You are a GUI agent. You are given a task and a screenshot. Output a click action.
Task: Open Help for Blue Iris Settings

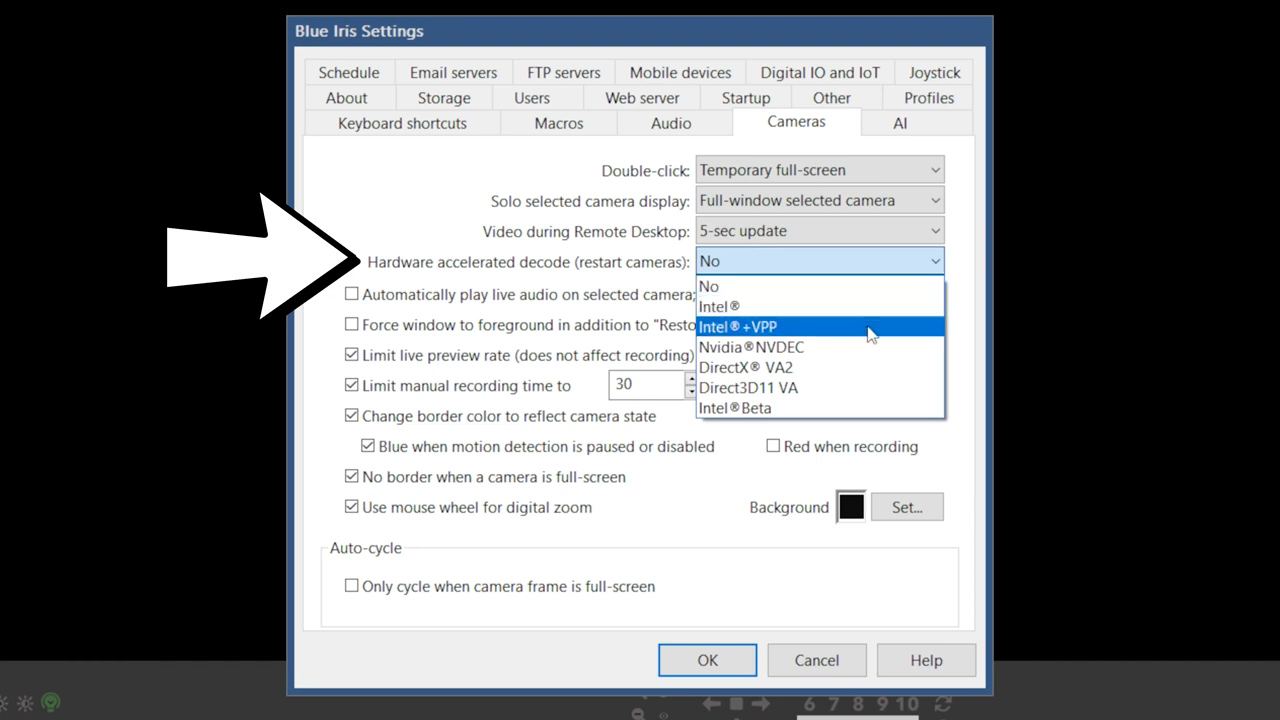tap(926, 660)
